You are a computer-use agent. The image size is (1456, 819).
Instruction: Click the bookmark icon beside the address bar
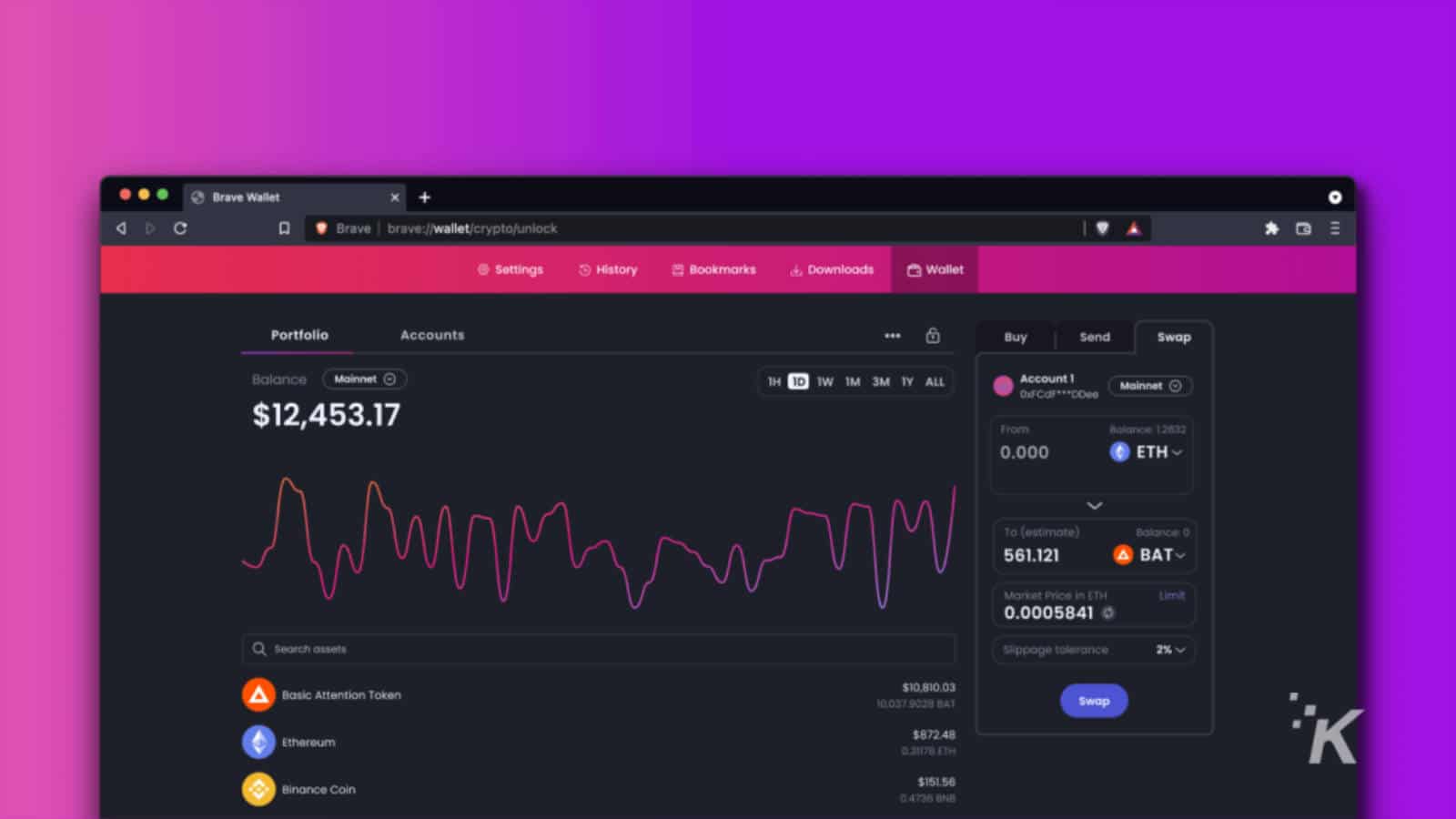(x=284, y=228)
